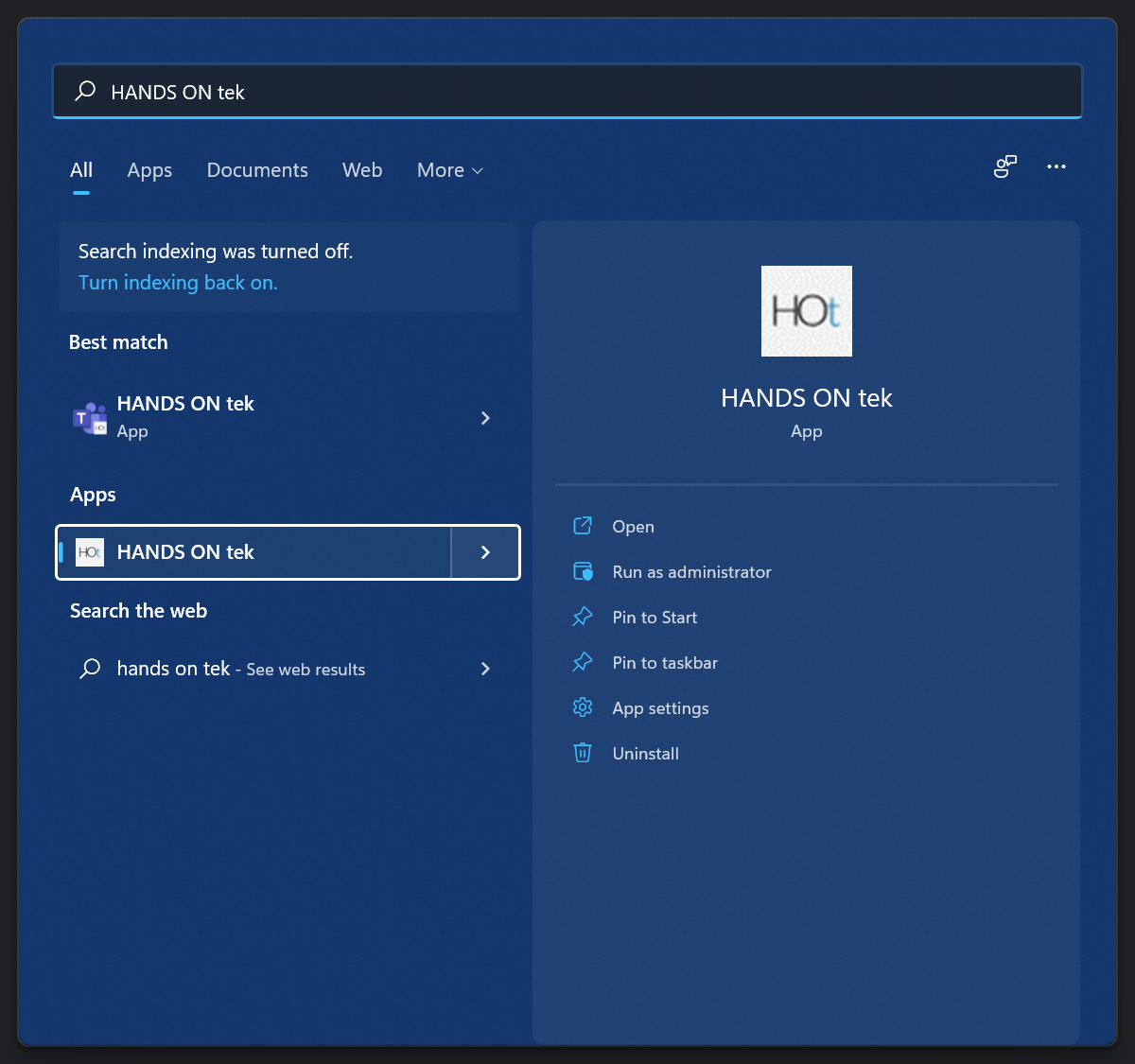Click the Pin to Start pin icon
Screen dimensions: 1135x1064
(x=583, y=617)
